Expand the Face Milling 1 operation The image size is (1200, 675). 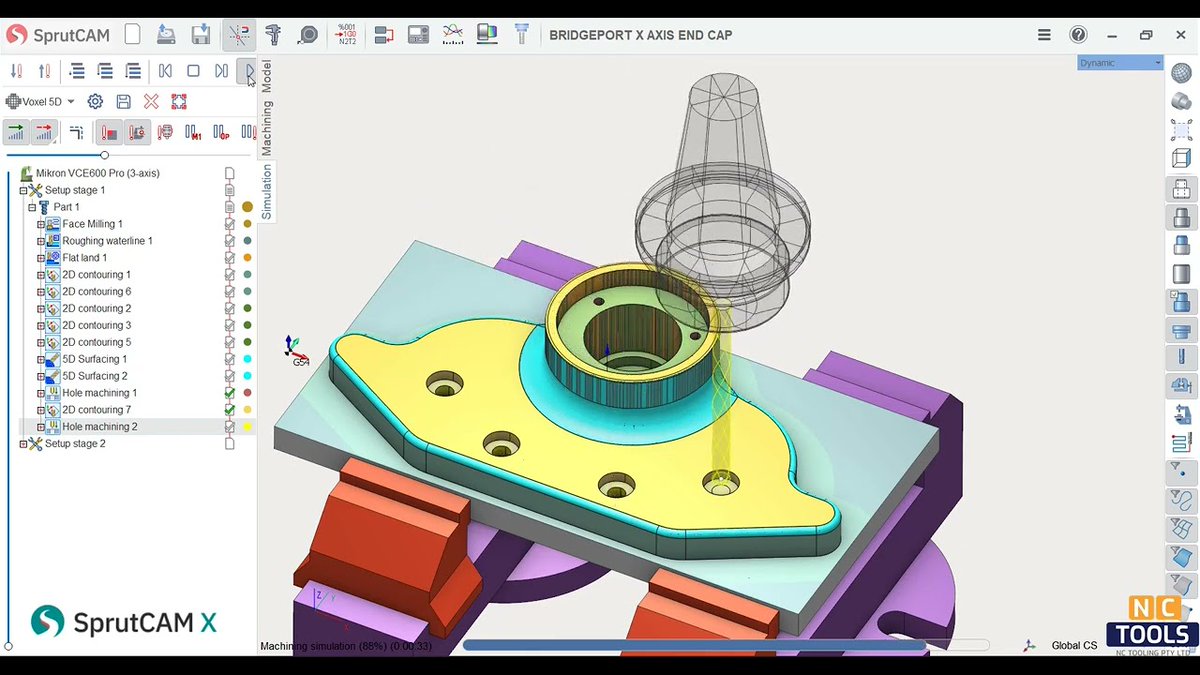pos(41,224)
